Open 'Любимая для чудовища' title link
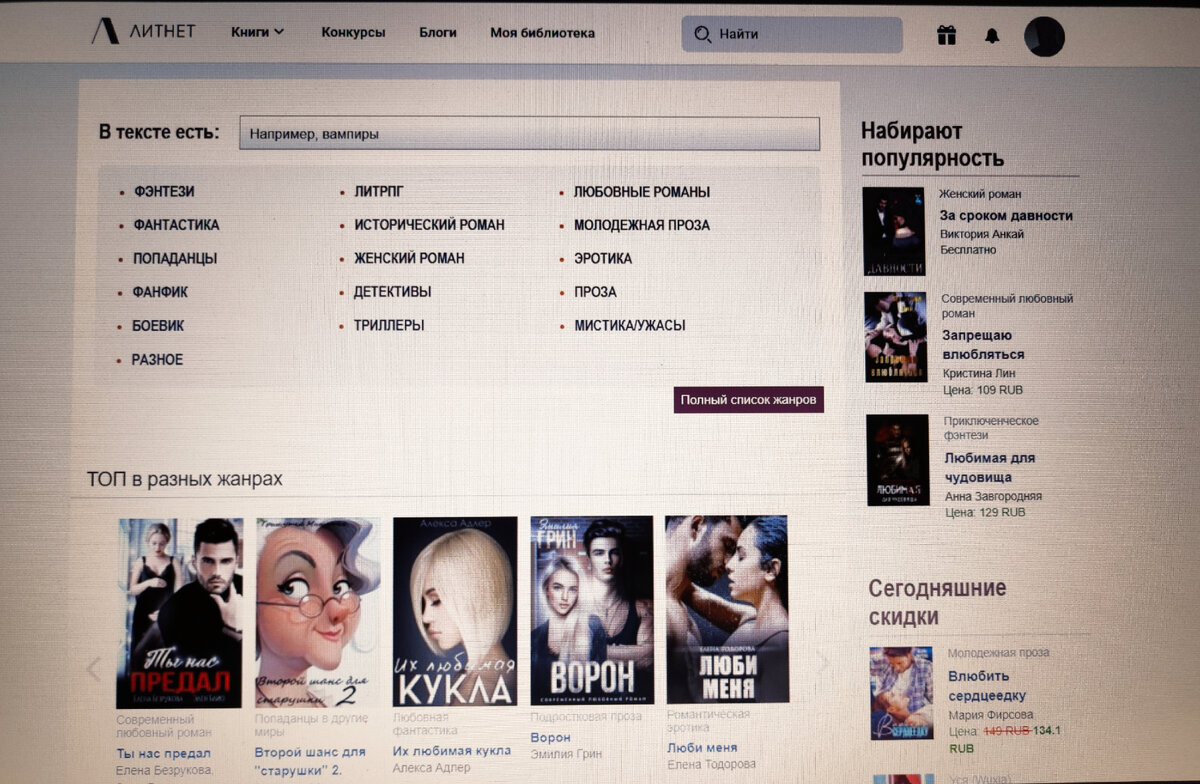 tap(990, 467)
